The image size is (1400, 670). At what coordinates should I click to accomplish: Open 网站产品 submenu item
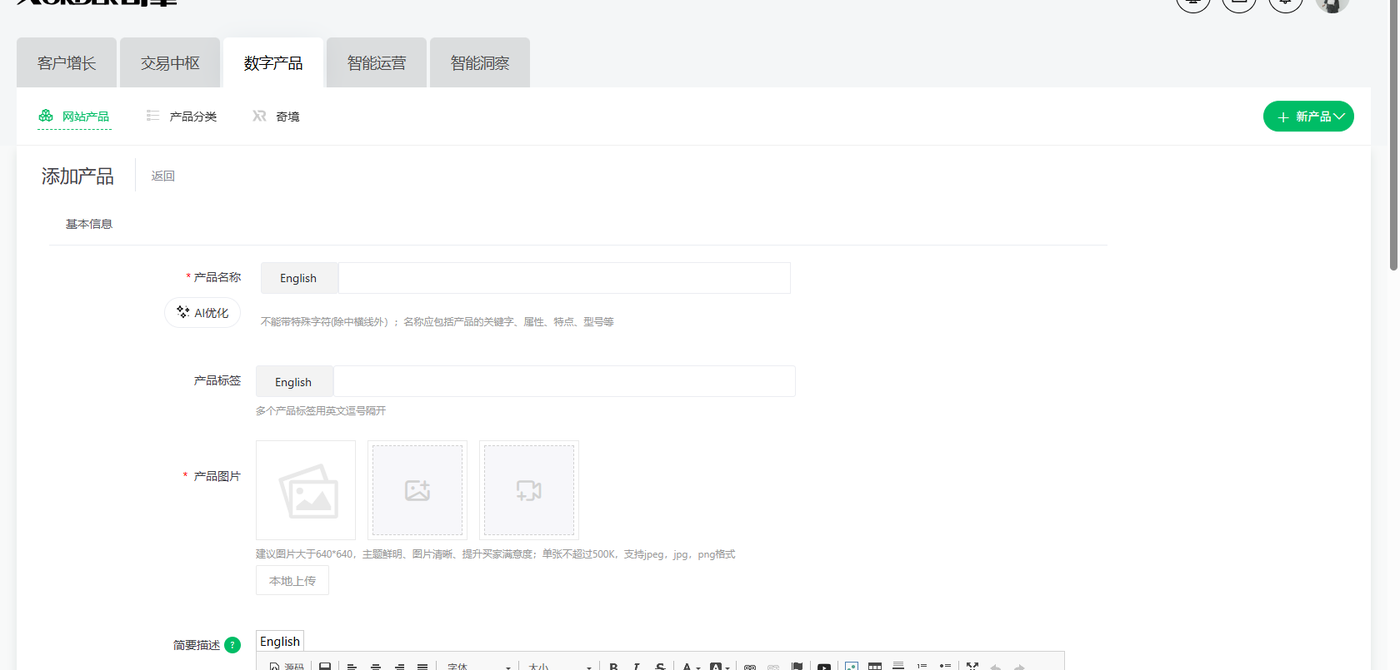(74, 117)
